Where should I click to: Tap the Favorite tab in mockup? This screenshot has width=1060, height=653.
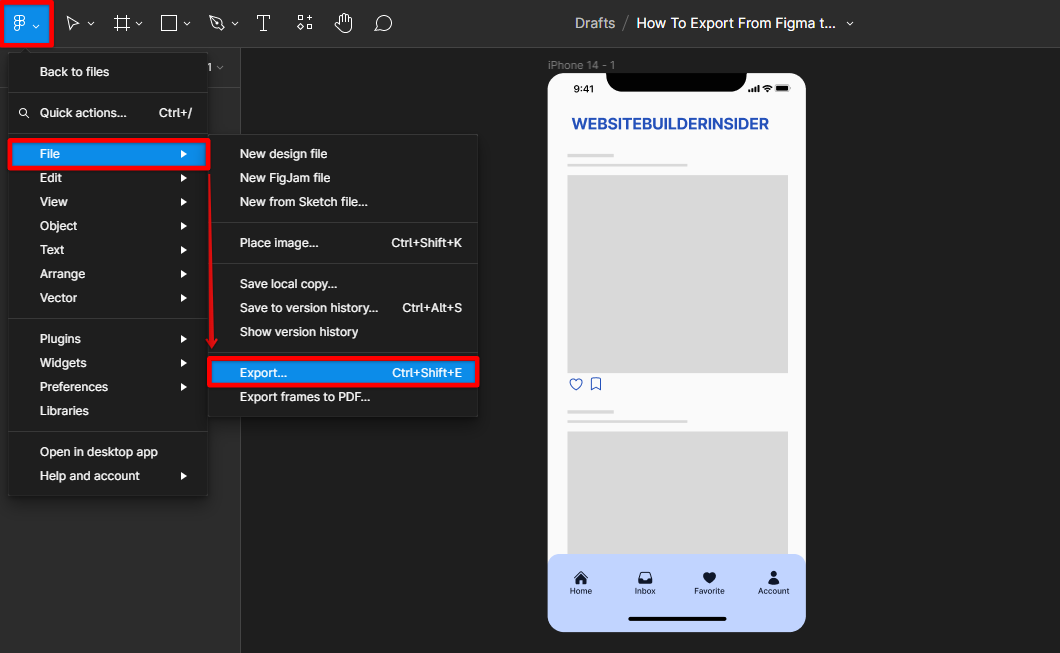709,582
